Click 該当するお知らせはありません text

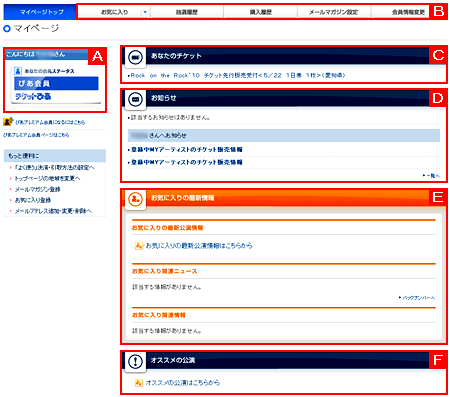pyautogui.click(x=170, y=117)
